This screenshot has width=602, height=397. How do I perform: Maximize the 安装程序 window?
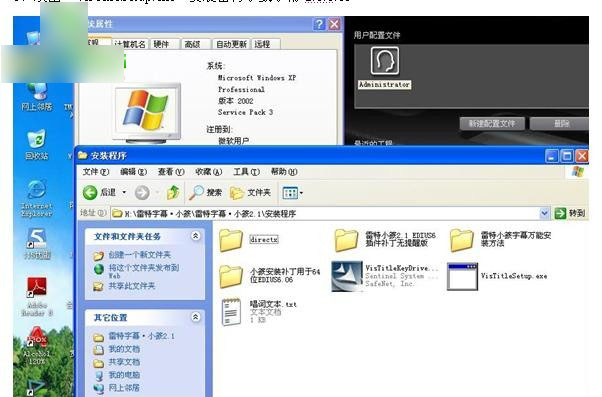point(567,156)
